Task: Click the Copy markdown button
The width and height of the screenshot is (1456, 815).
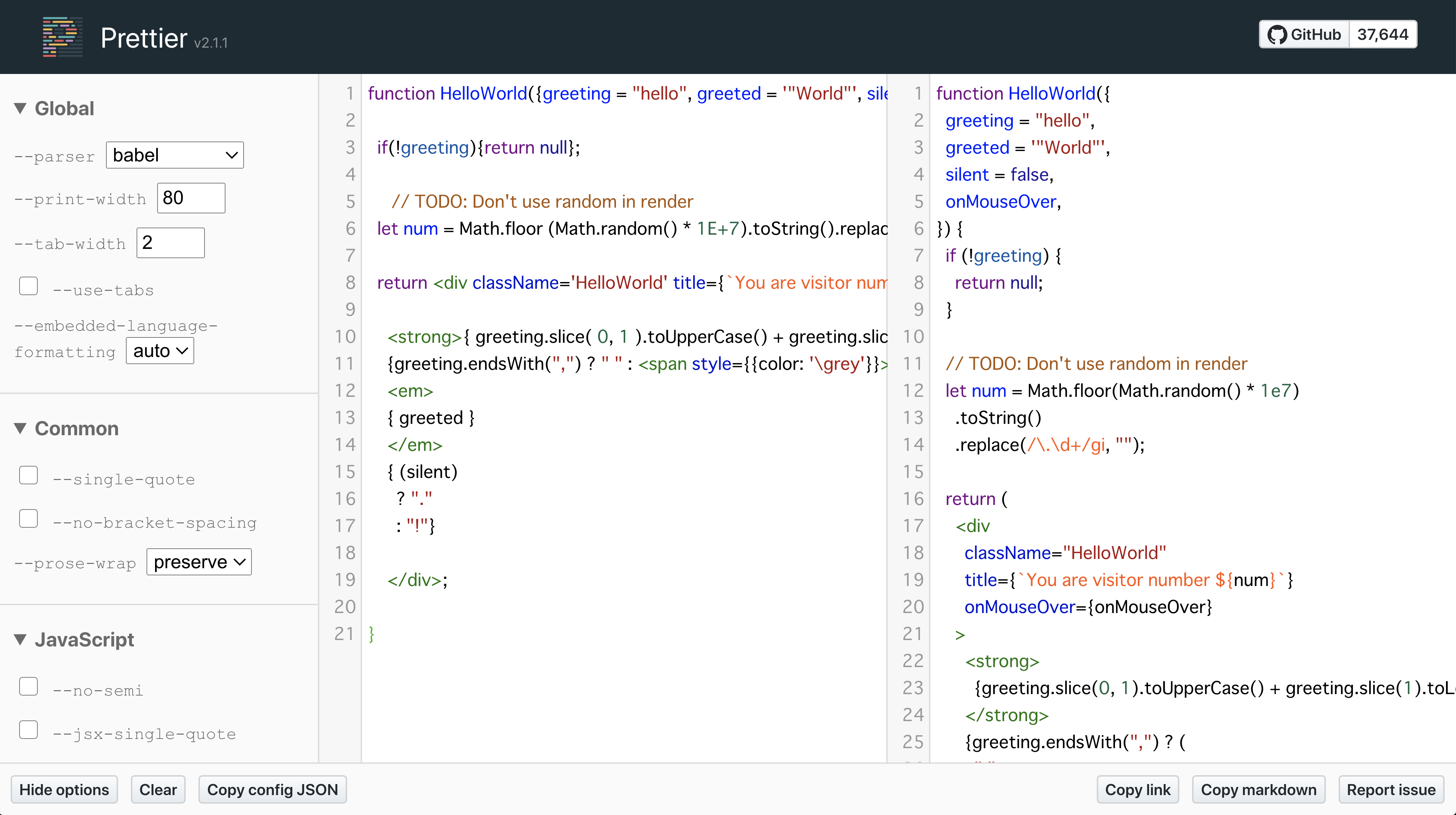Action: coord(1259,789)
